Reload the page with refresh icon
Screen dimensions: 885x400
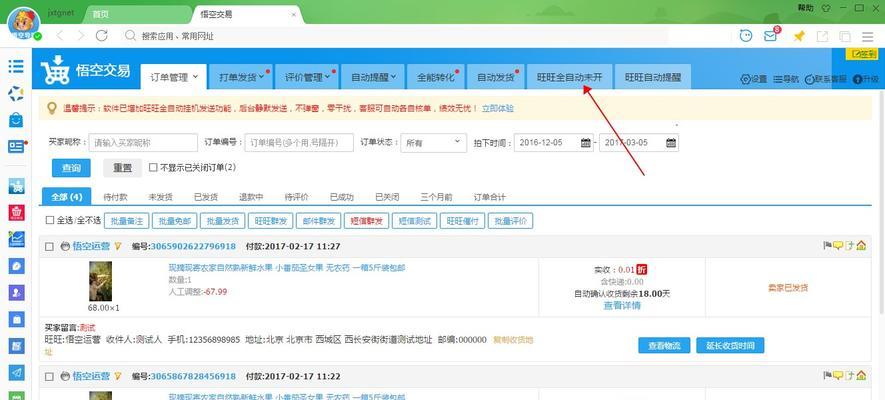[102, 36]
